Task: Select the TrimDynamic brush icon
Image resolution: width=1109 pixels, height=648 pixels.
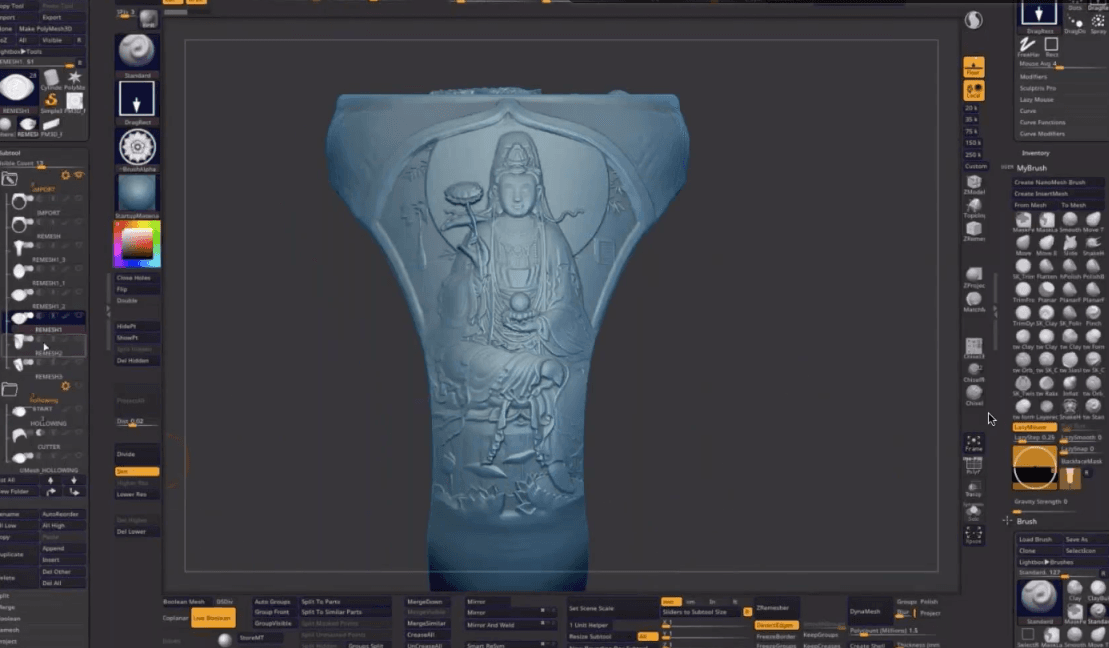Action: coord(1023,313)
